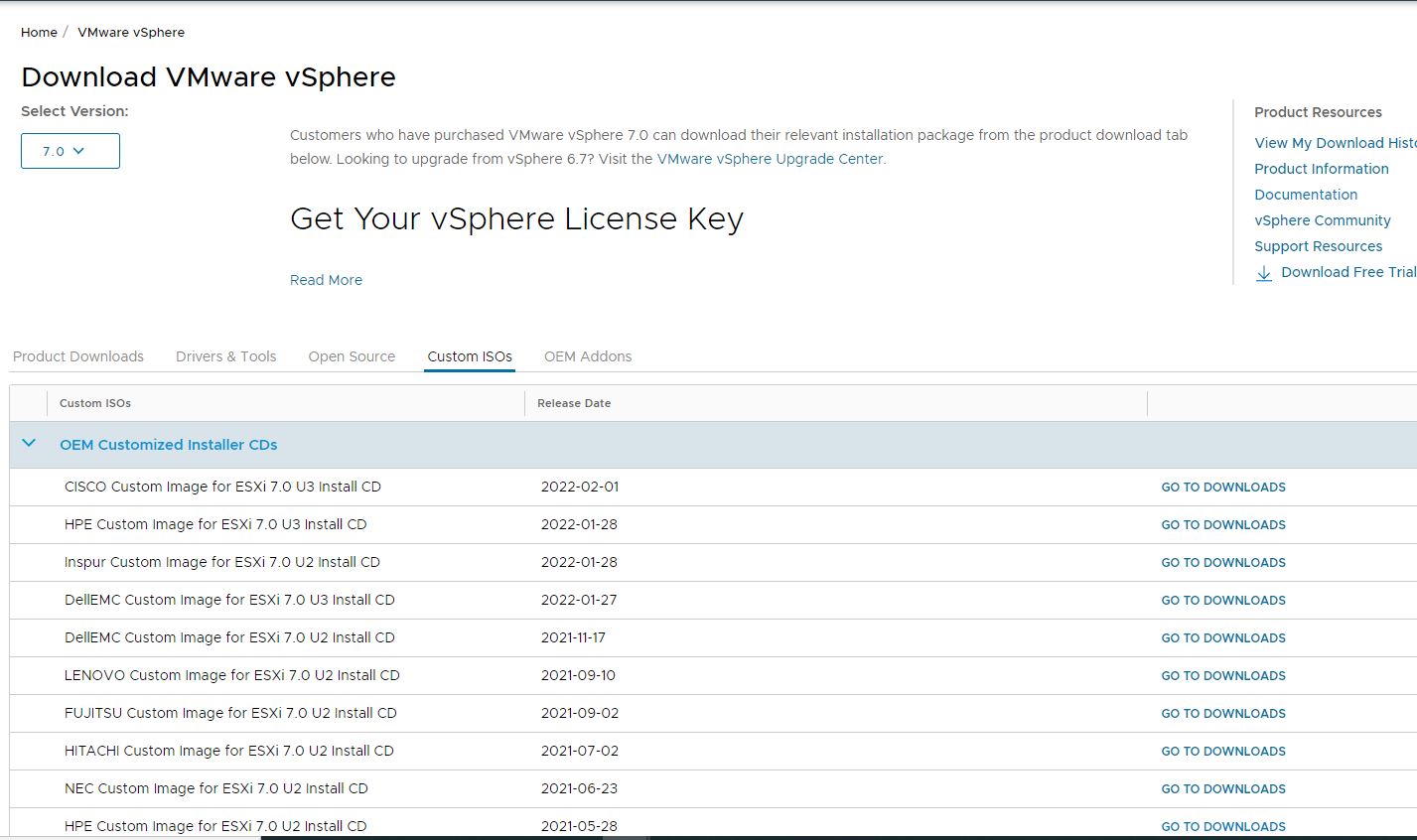Switch to the OEM Addons tab
The height and width of the screenshot is (840, 1417).
click(x=588, y=355)
